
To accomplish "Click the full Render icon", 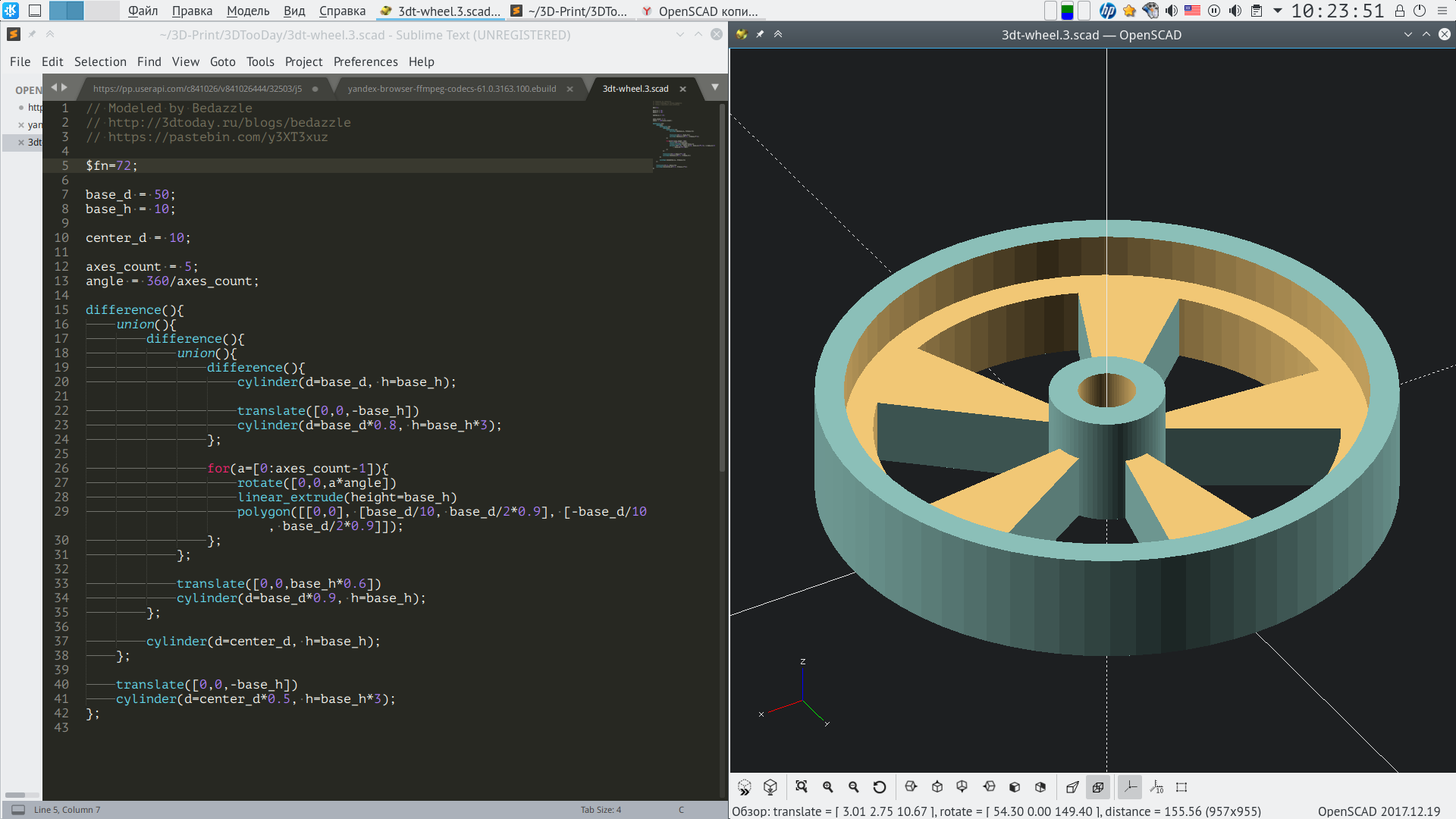I will 770,787.
